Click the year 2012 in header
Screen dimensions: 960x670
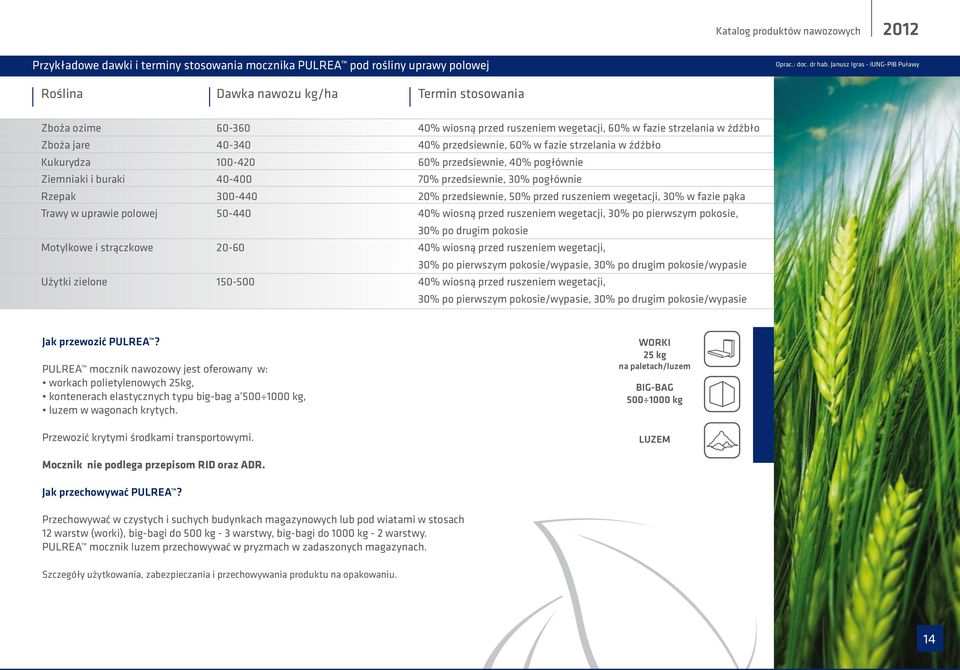click(900, 29)
